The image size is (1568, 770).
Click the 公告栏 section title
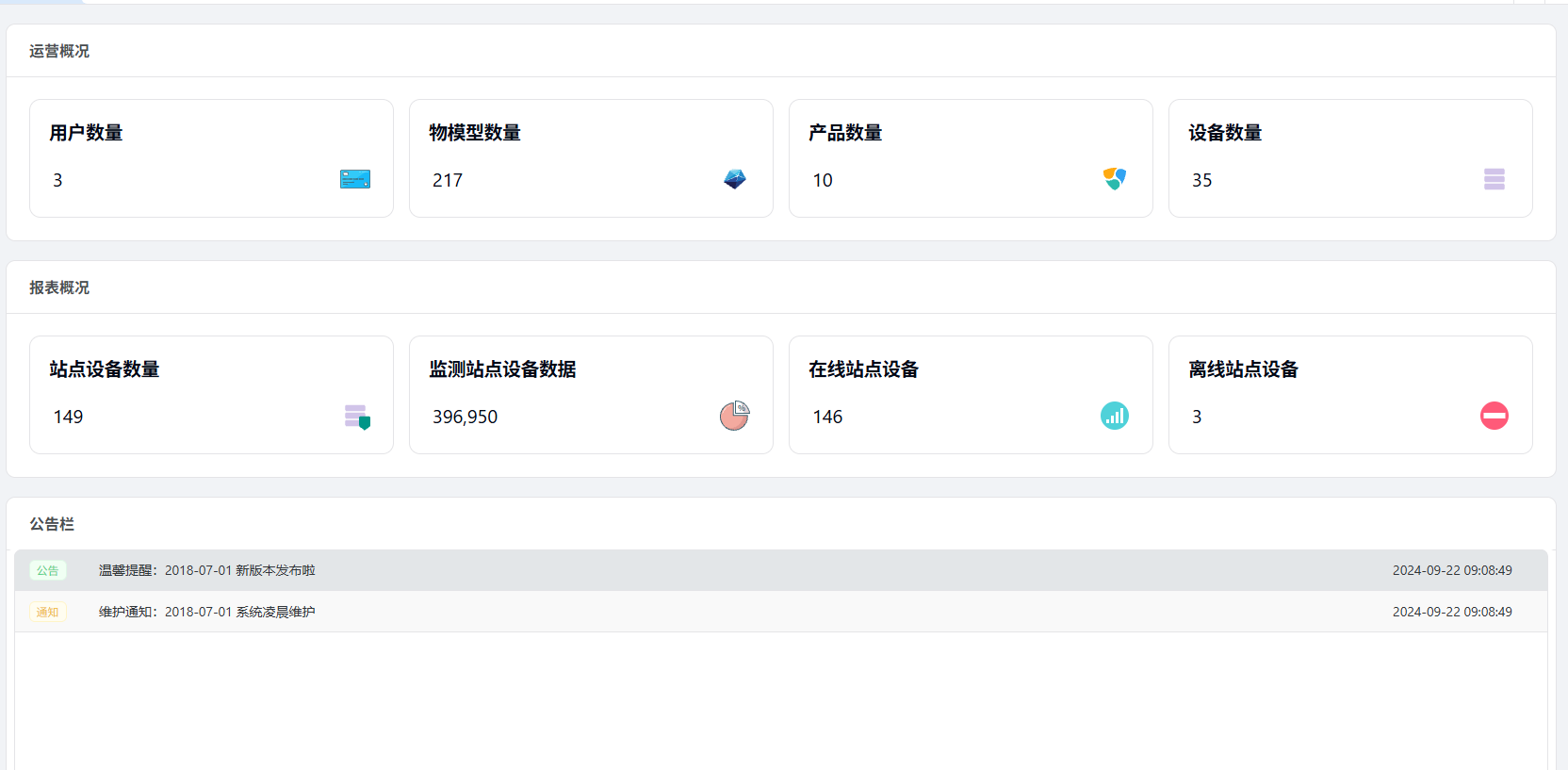[52, 524]
